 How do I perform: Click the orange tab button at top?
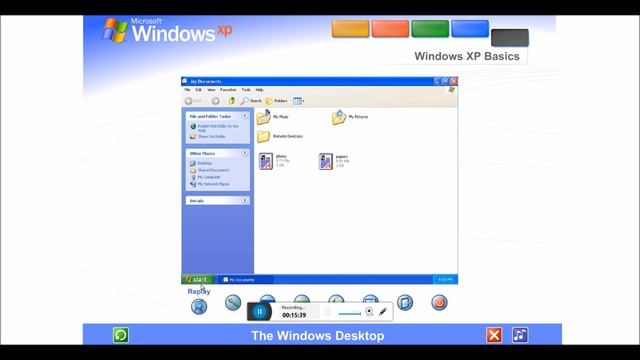tap(350, 29)
